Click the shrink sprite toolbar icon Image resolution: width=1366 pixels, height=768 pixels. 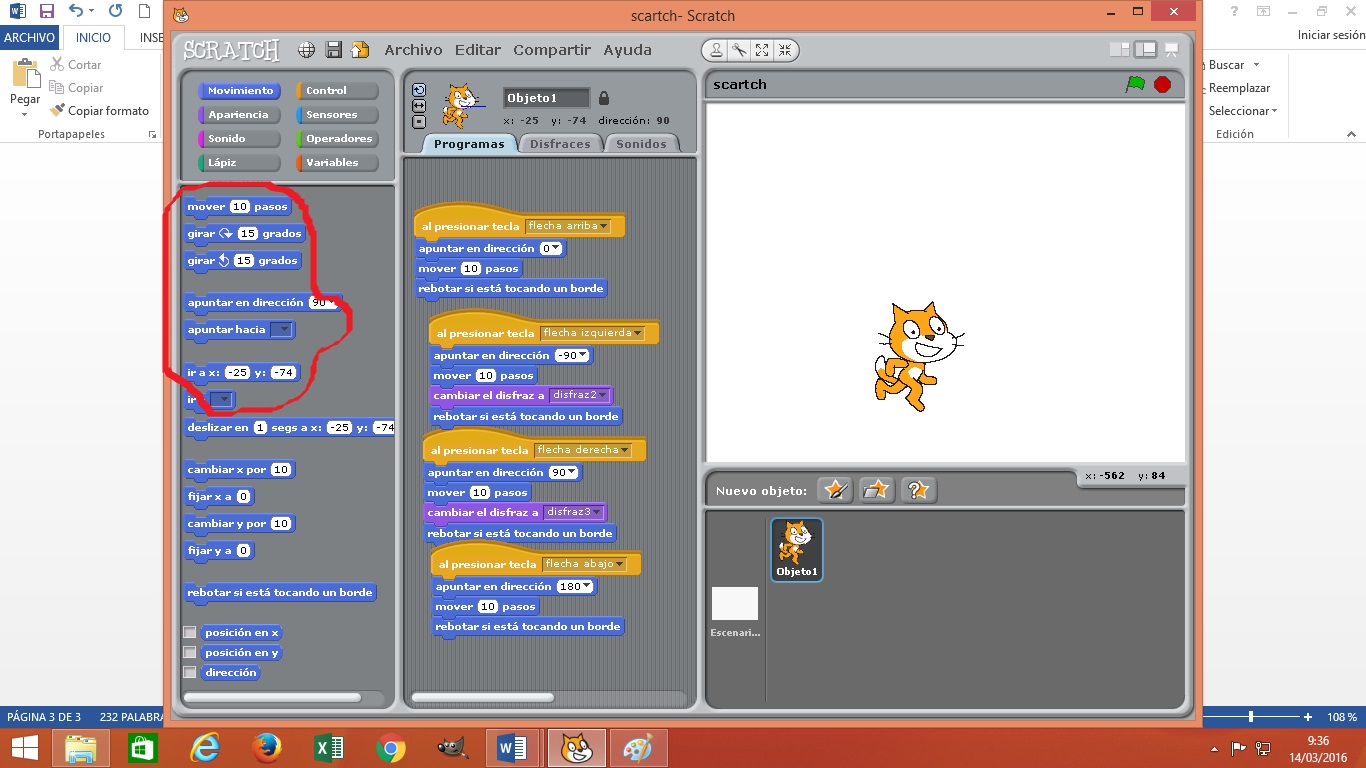pyautogui.click(x=785, y=50)
